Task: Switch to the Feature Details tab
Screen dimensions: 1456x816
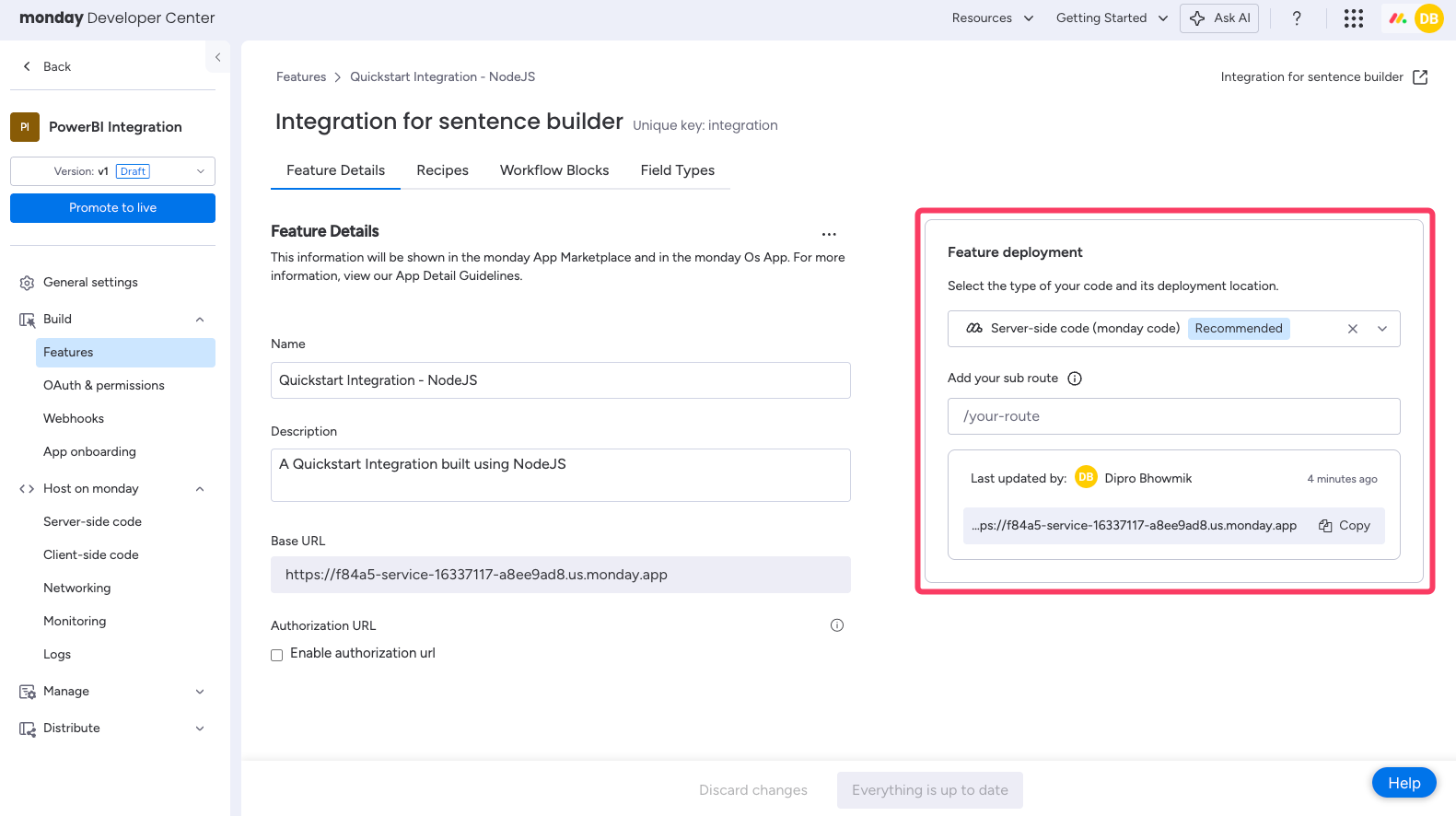Action: click(x=335, y=170)
